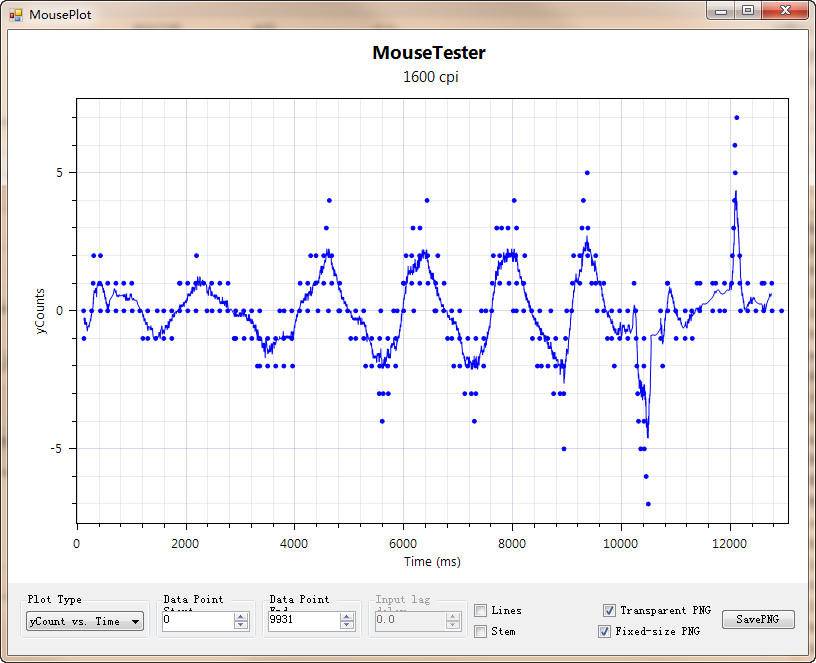This screenshot has height=663, width=816.
Task: Click the Data Point End field showing 9931
Action: (302, 621)
